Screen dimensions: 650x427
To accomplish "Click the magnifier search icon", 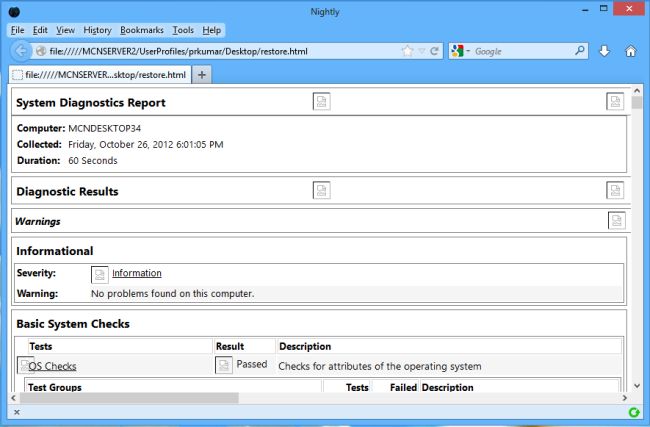I will point(580,51).
